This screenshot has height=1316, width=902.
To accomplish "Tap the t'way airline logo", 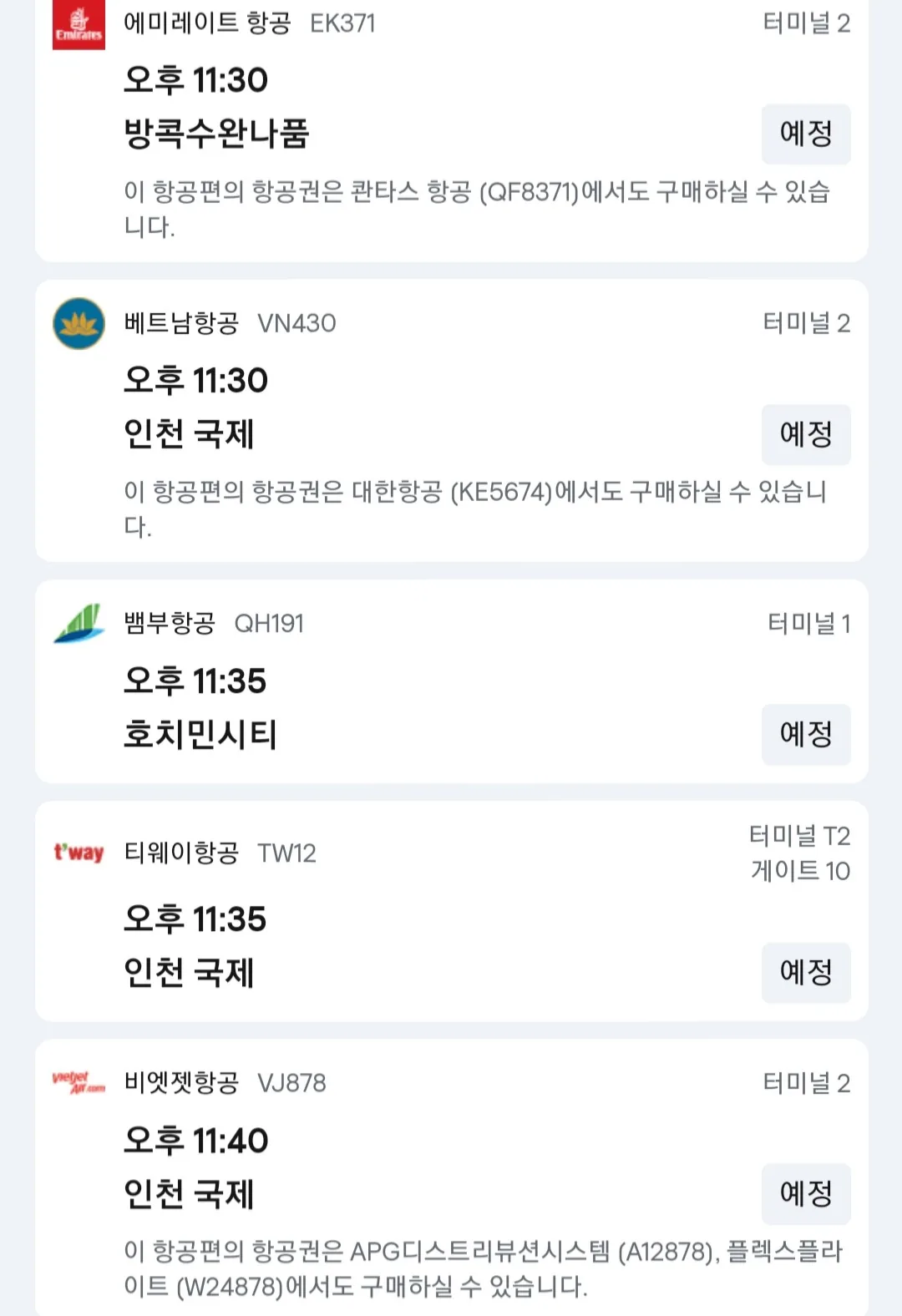I will pos(79,853).
